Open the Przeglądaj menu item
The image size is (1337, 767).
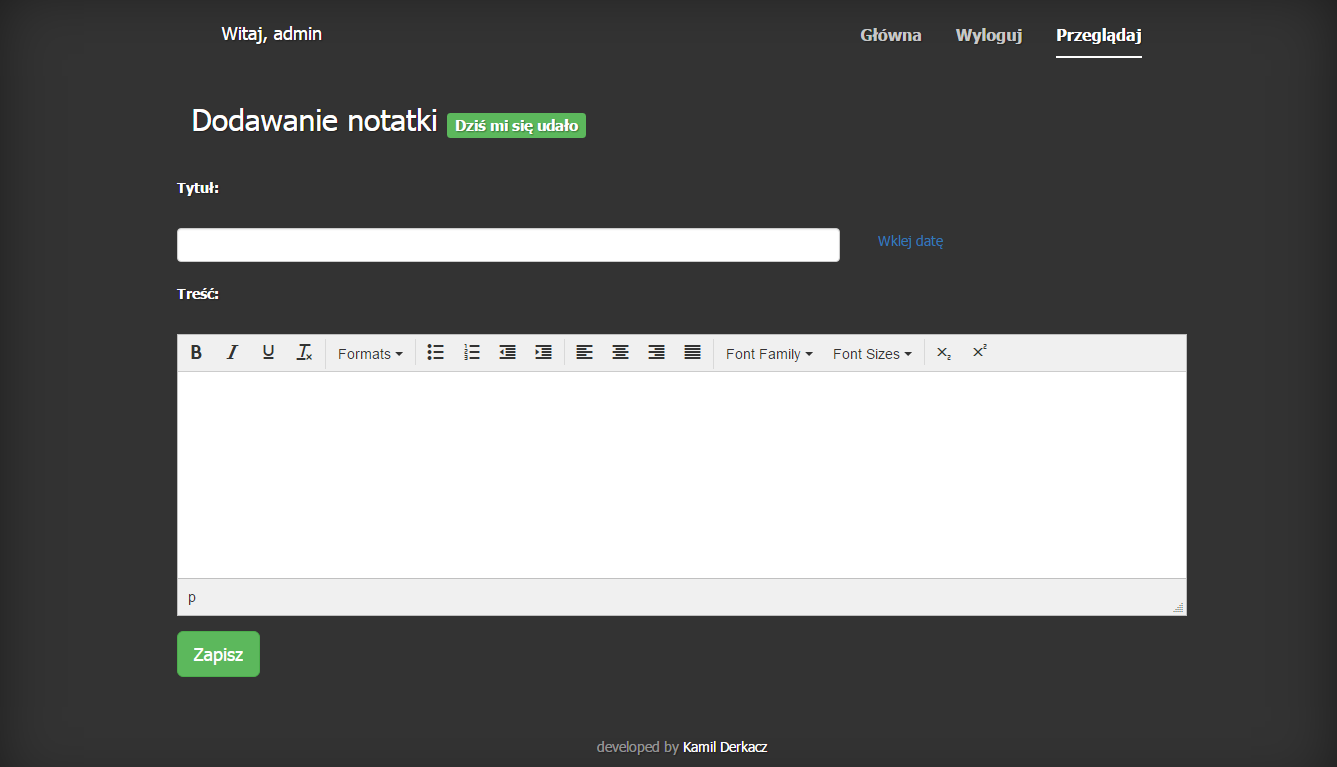1099,35
